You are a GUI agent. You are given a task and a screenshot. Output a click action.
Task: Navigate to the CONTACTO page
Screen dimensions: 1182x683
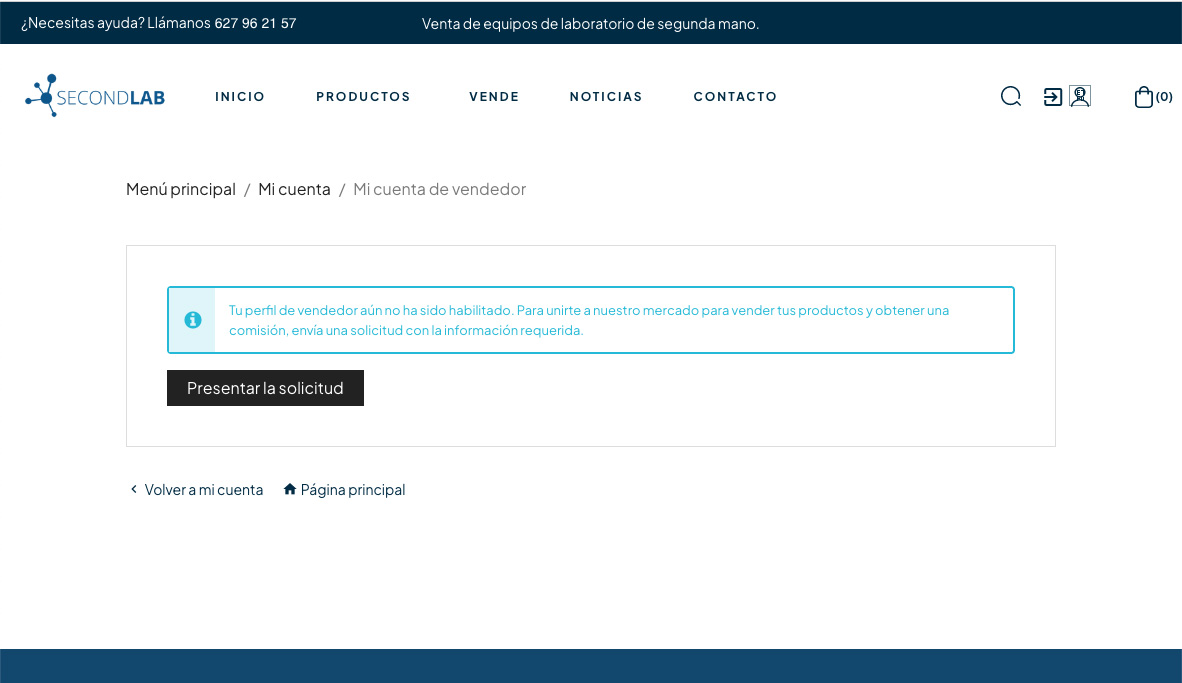click(735, 97)
